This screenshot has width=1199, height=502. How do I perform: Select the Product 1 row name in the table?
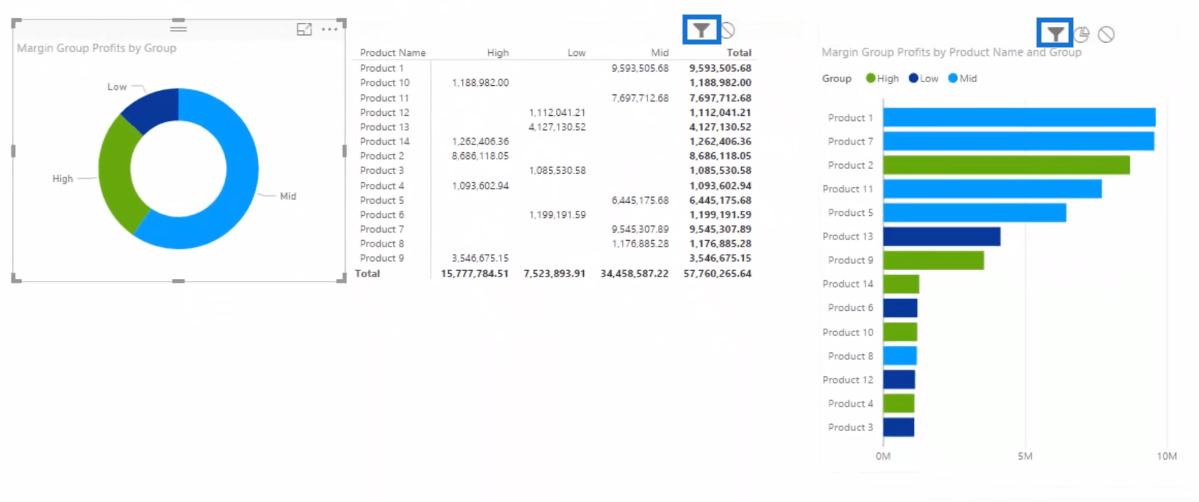382,68
